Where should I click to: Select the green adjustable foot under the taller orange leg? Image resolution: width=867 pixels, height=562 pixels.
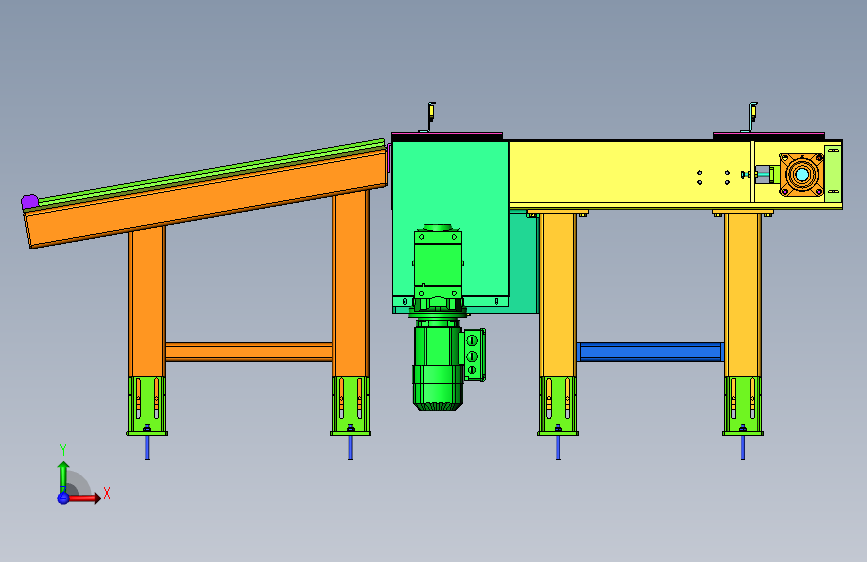click(x=351, y=406)
